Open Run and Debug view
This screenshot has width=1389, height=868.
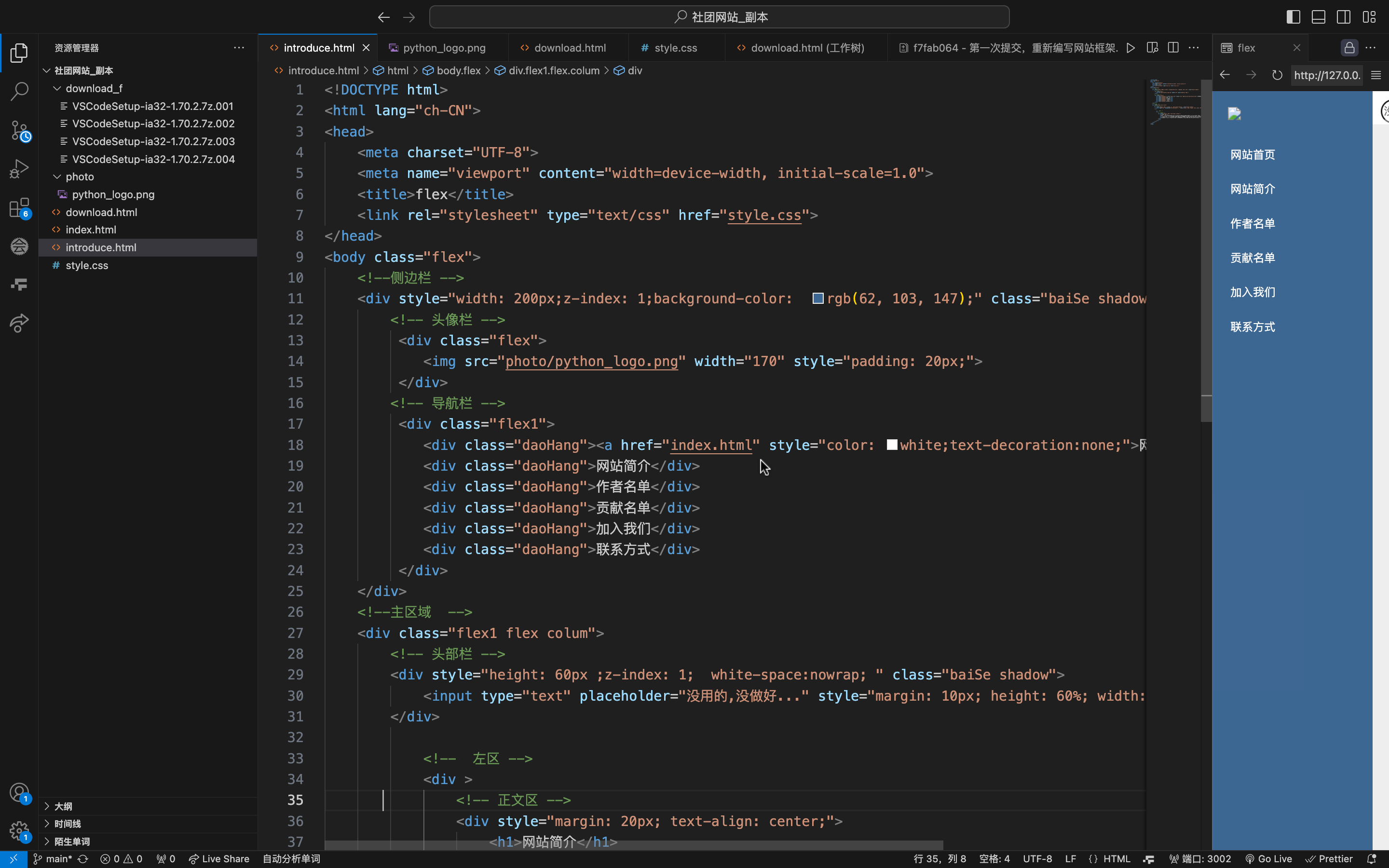click(x=19, y=169)
